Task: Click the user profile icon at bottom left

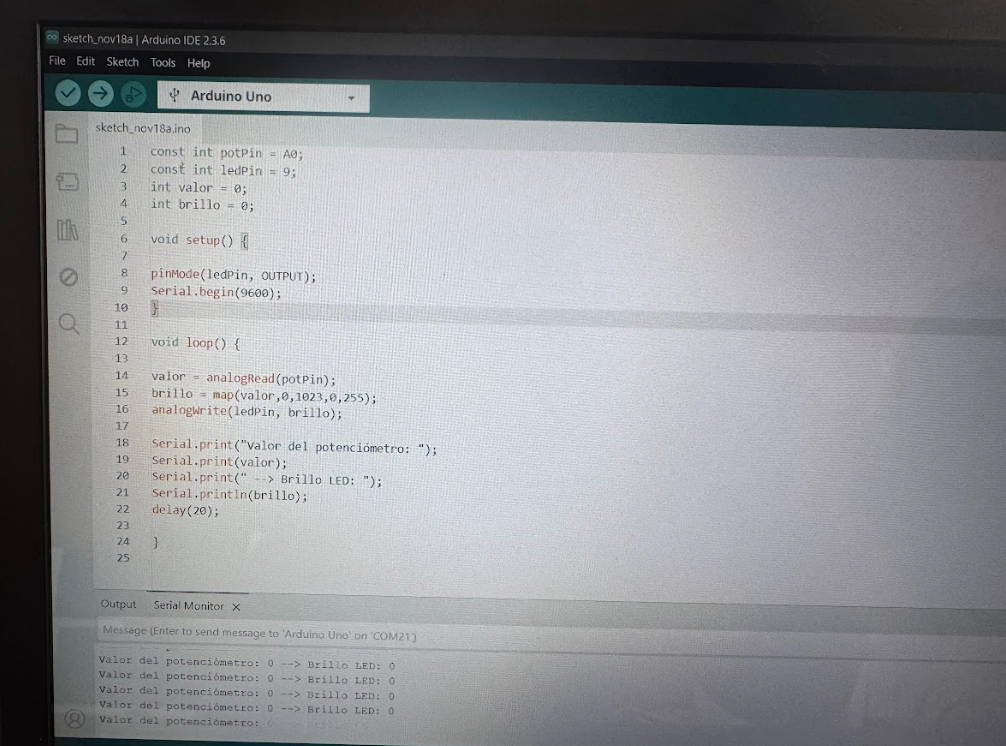Action: [73, 718]
